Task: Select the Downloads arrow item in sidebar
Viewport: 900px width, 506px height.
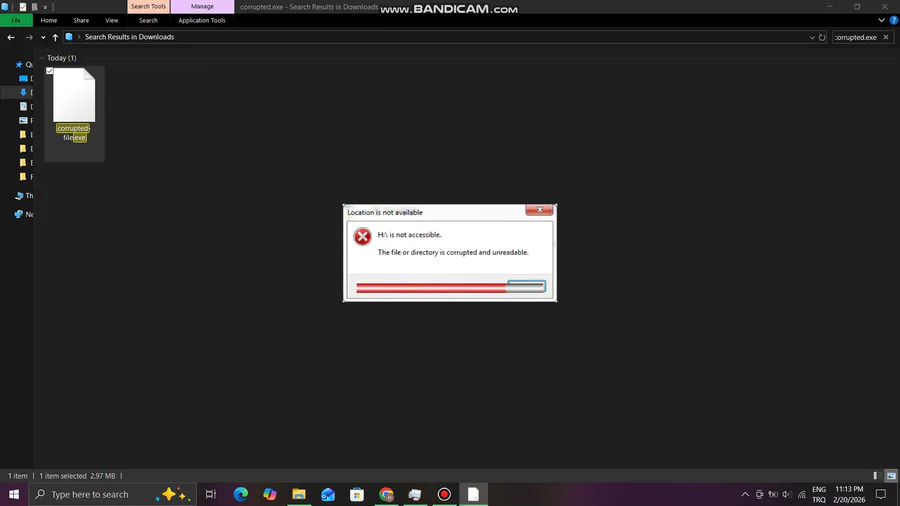Action: 25,92
